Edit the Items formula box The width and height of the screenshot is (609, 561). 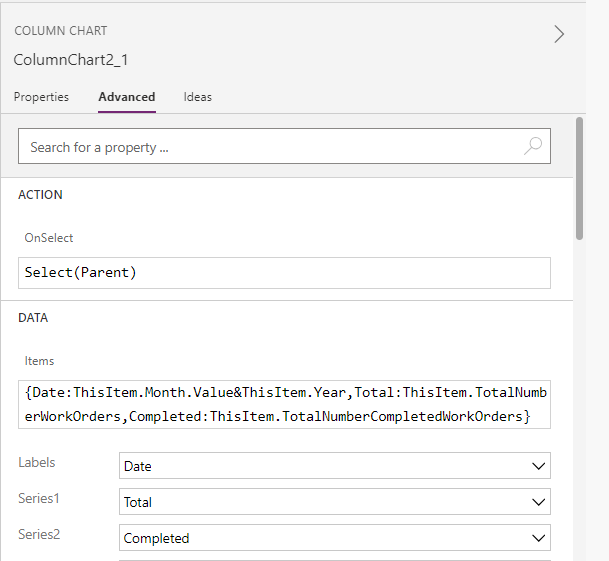(x=284, y=404)
